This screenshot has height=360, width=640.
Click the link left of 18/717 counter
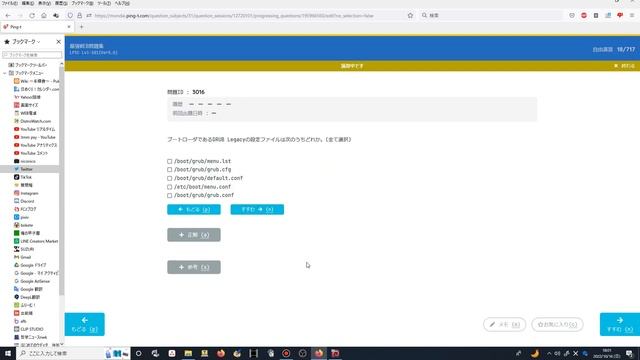pos(602,49)
